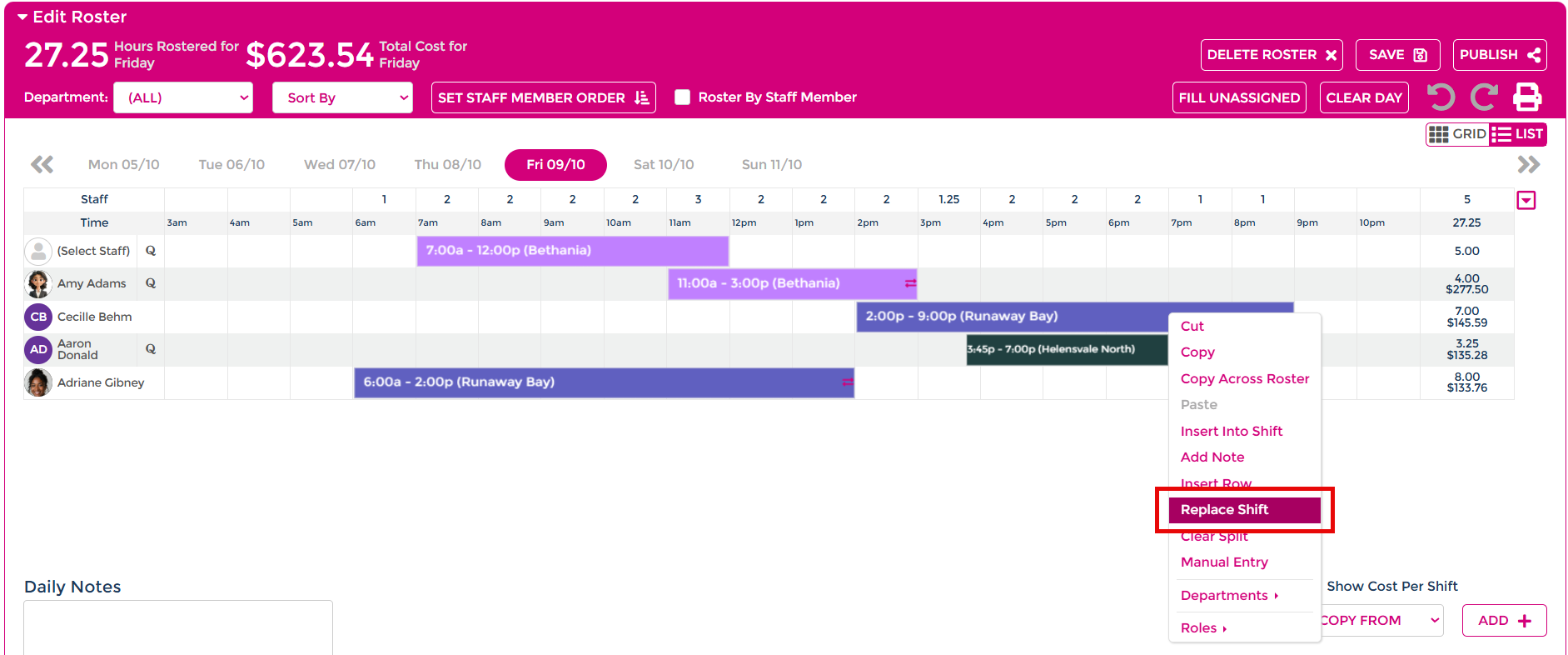Image resolution: width=1568 pixels, height=655 pixels.
Task: Print the roster using printer icon
Action: [1527, 97]
